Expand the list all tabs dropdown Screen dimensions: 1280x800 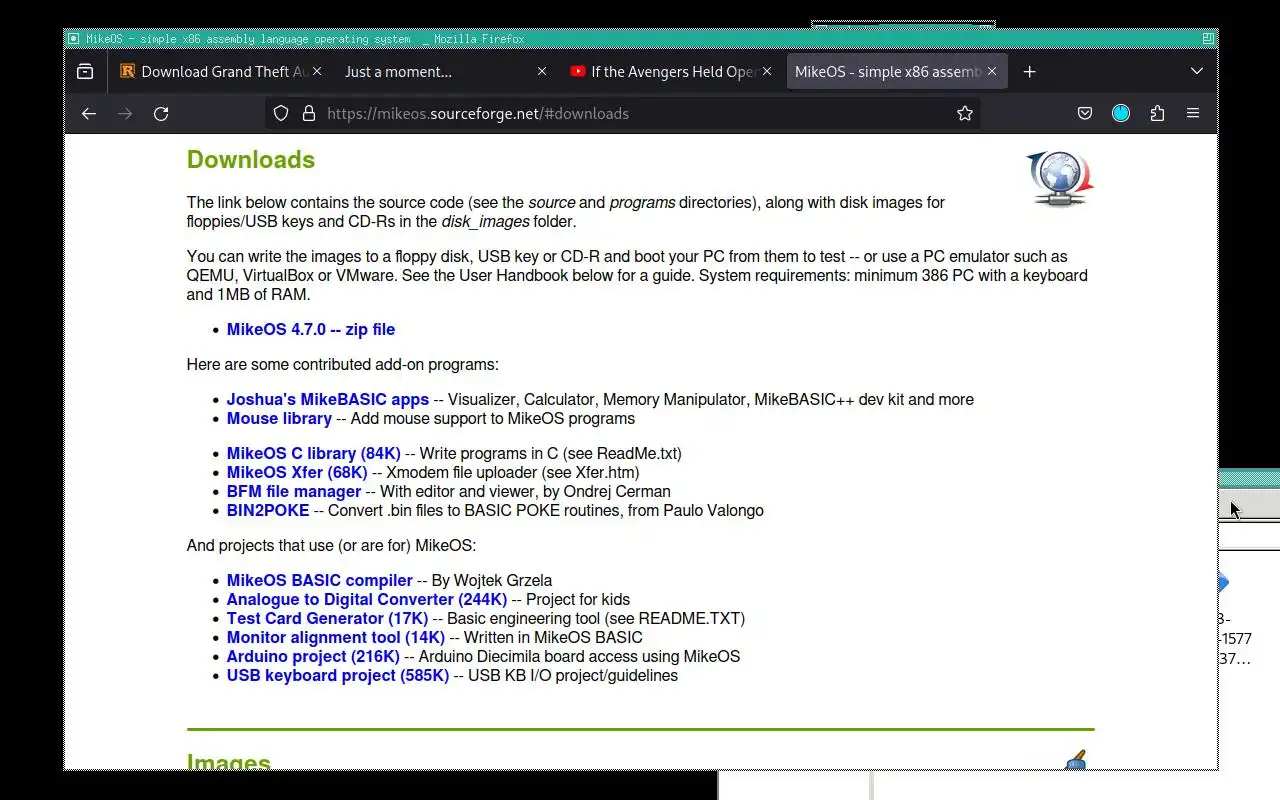click(x=1197, y=72)
